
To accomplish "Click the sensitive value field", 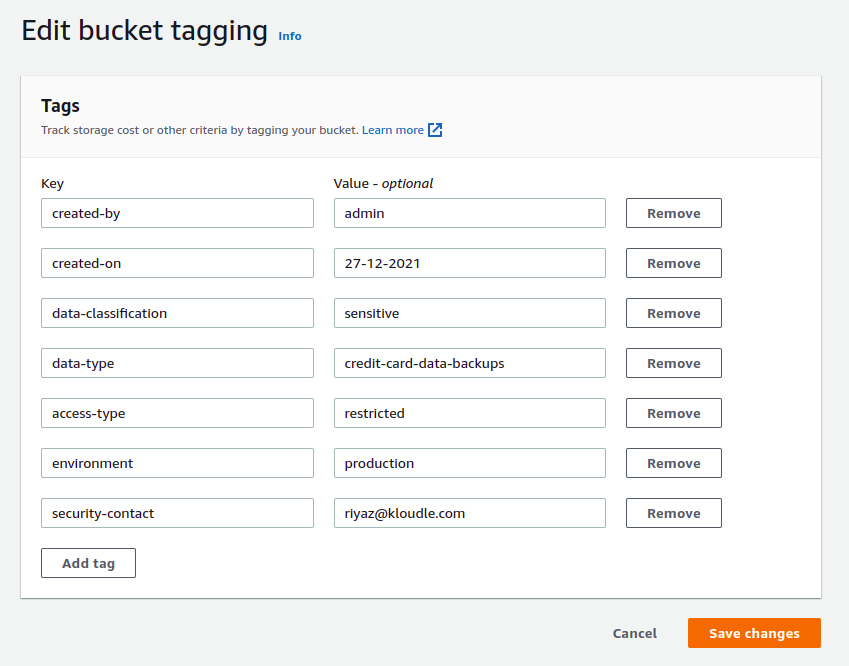I will [x=469, y=313].
